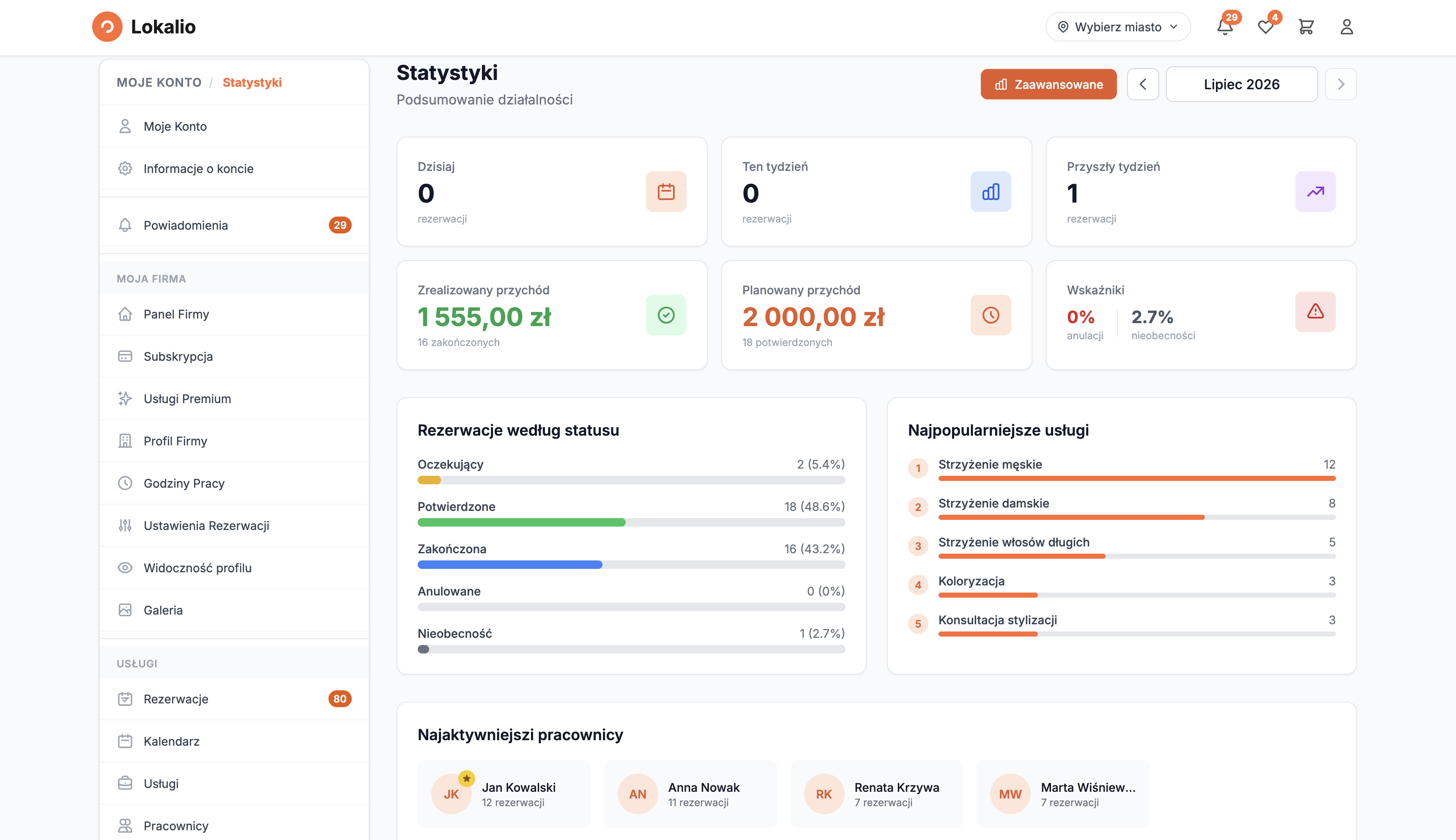Go to previous month with left chevron

point(1142,84)
